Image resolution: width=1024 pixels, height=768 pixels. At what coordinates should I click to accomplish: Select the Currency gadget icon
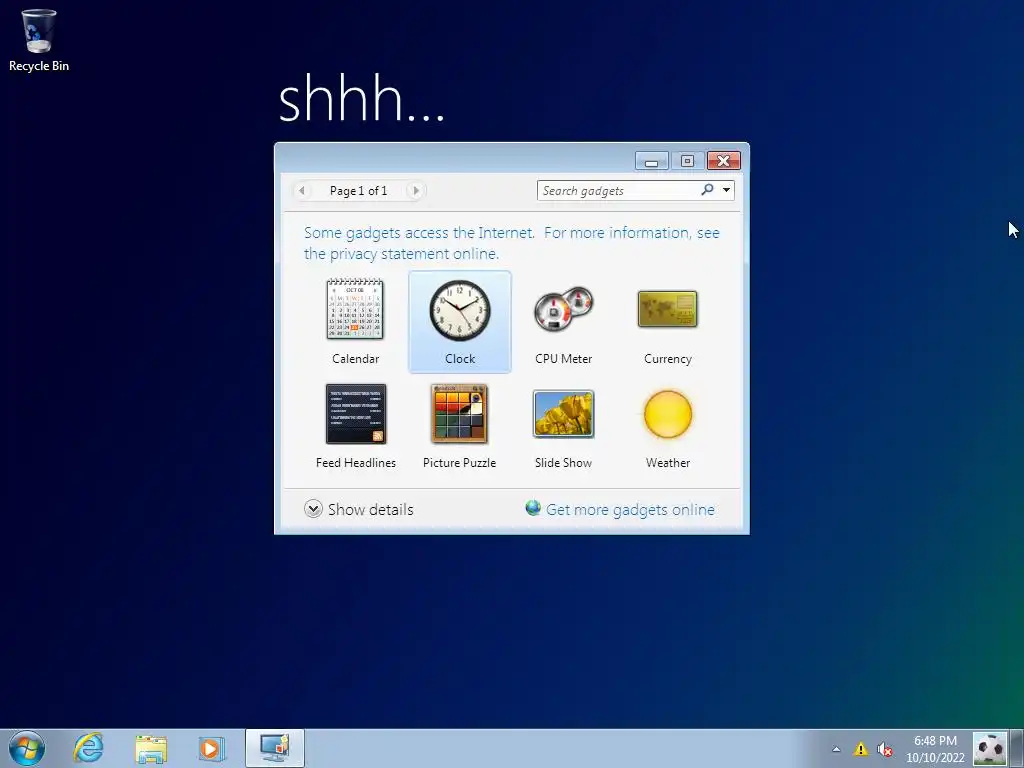coord(667,309)
